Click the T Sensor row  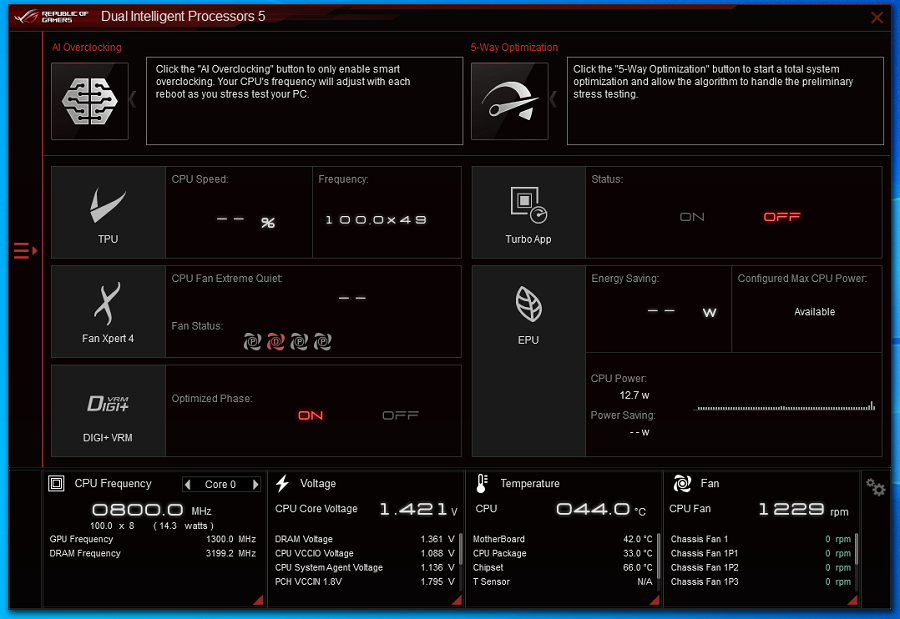(x=562, y=582)
